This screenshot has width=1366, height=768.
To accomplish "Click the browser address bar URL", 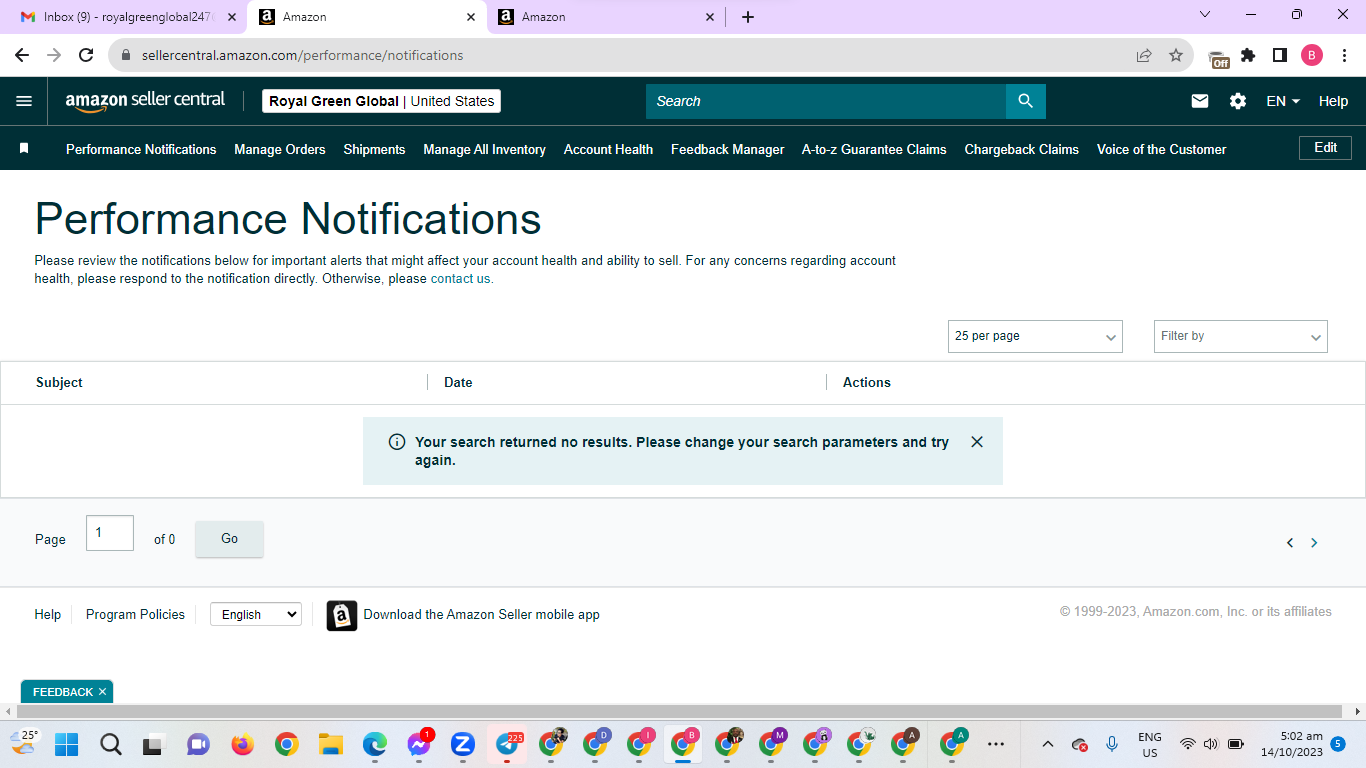I will click(x=302, y=55).
